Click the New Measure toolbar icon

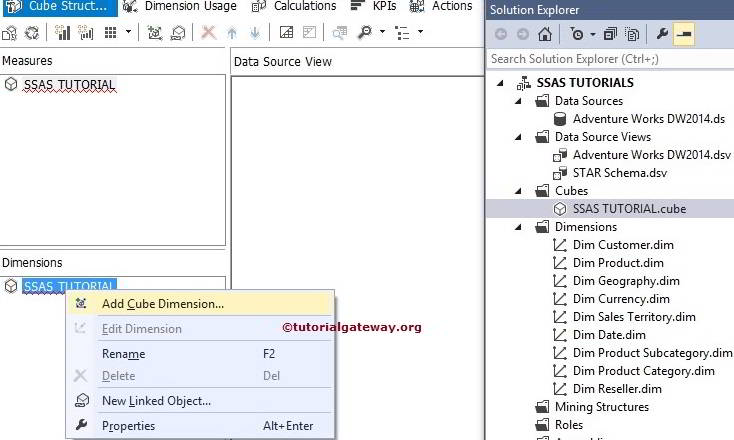tap(86, 33)
